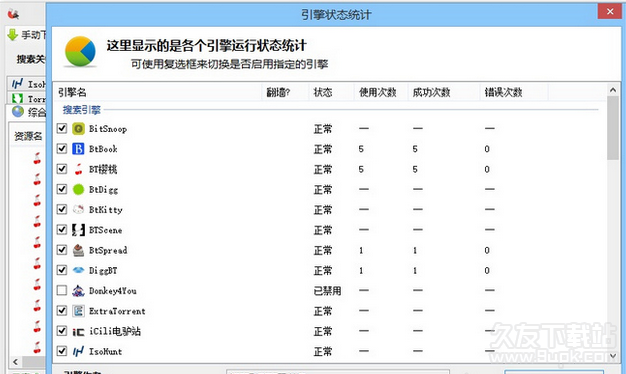
Task: Click the green download arrow in main window
Action: coord(12,35)
